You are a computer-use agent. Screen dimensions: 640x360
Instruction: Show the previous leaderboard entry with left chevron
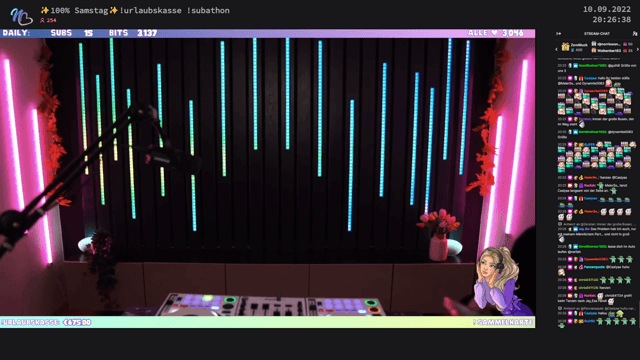[x=556, y=49]
